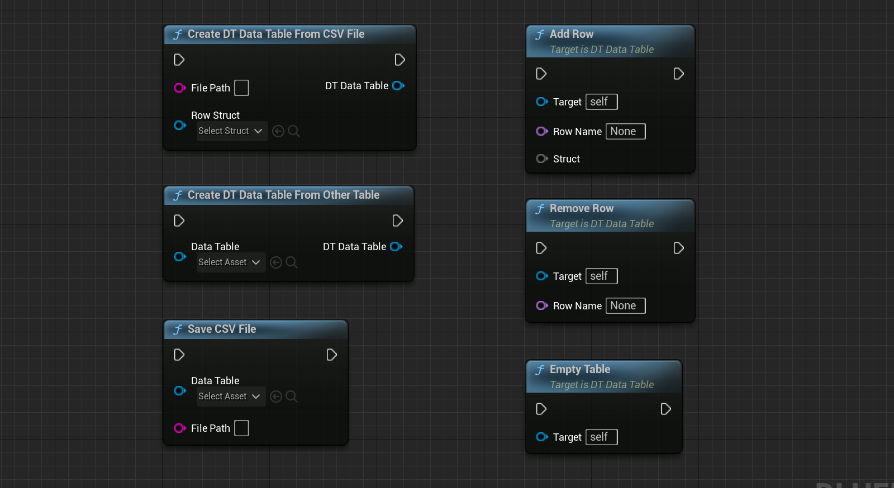Click browse magnifier on Save CSV File node
The width and height of the screenshot is (894, 488).
point(291,396)
